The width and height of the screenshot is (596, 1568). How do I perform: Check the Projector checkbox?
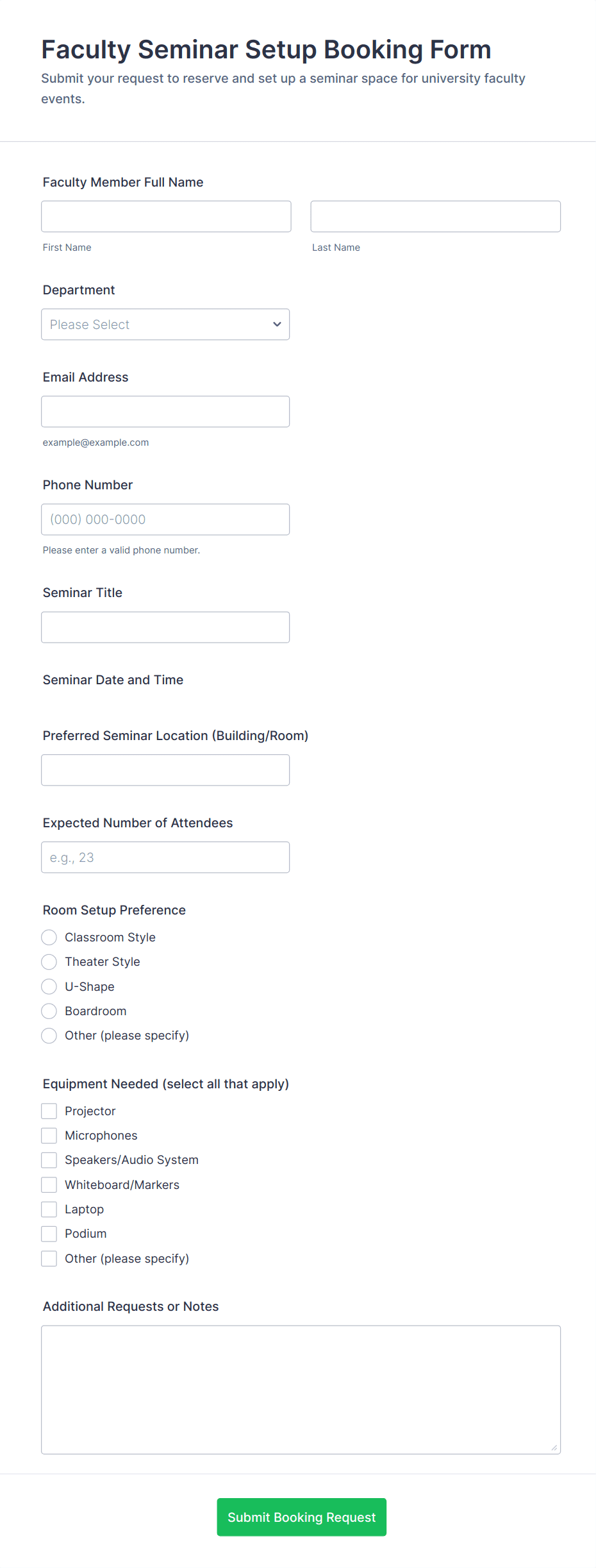(x=49, y=1111)
